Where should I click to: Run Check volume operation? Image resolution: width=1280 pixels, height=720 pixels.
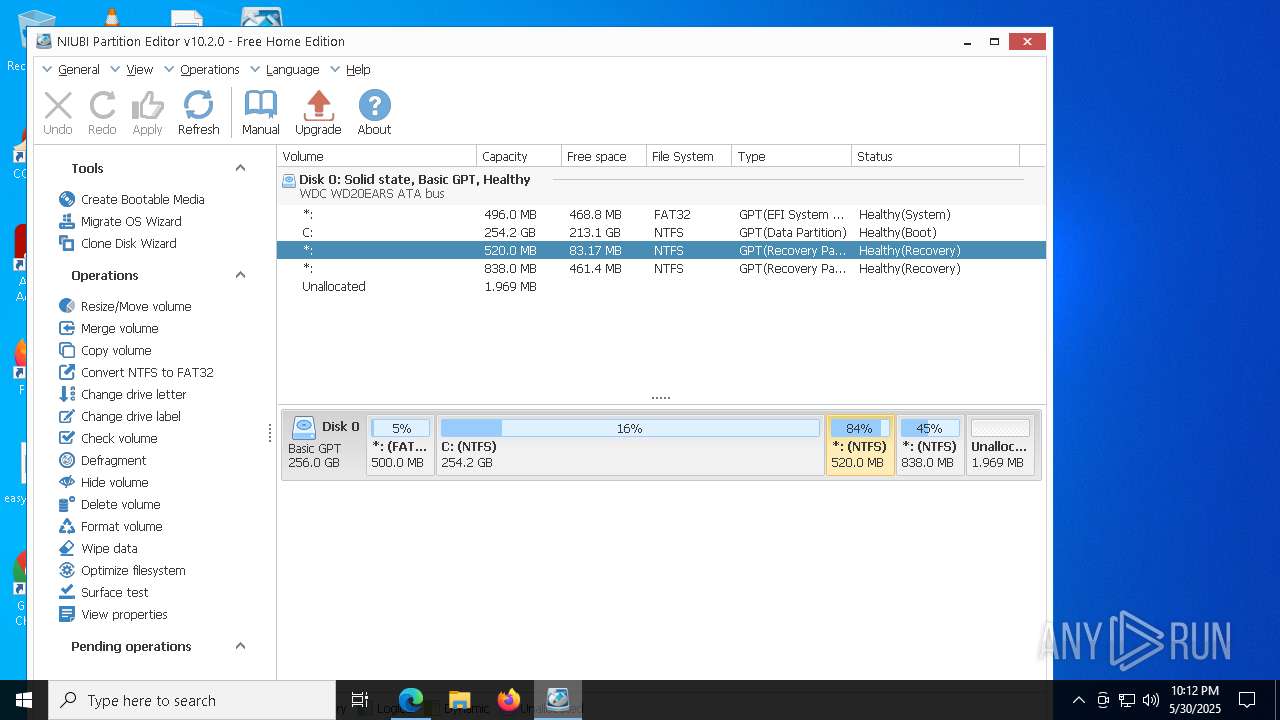[108, 438]
